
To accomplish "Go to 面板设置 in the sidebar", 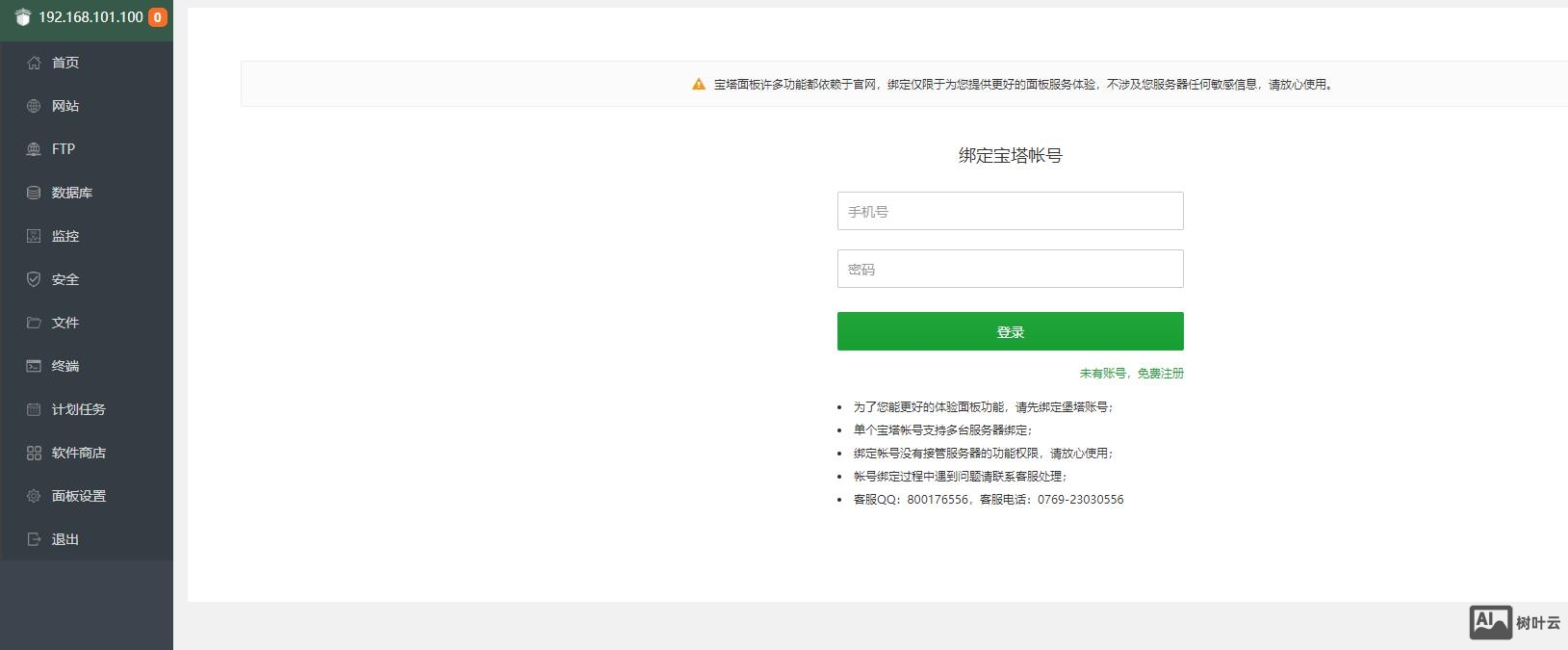I will pos(79,496).
